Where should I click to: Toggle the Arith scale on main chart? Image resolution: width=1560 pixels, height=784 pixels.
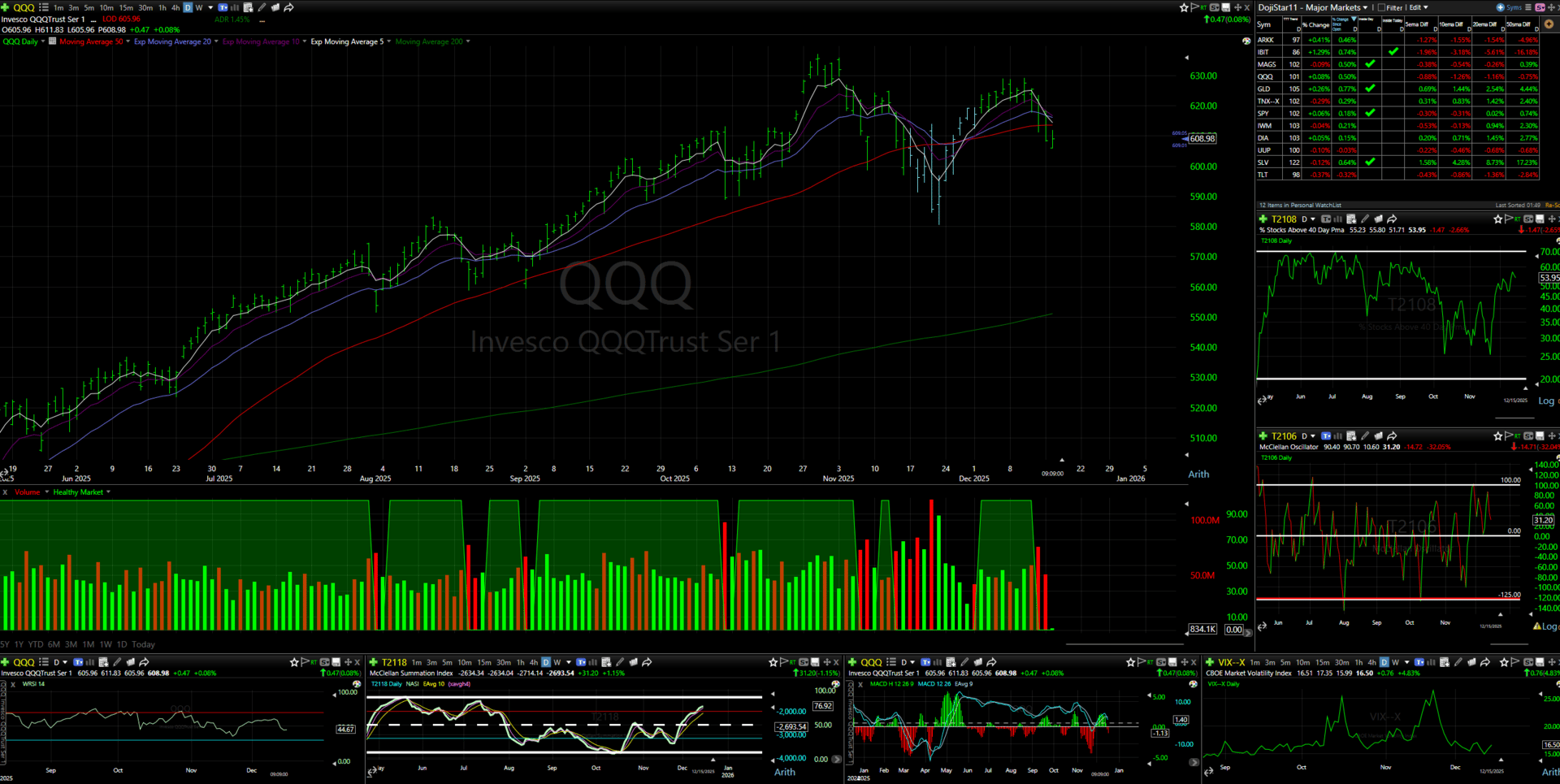click(1198, 474)
